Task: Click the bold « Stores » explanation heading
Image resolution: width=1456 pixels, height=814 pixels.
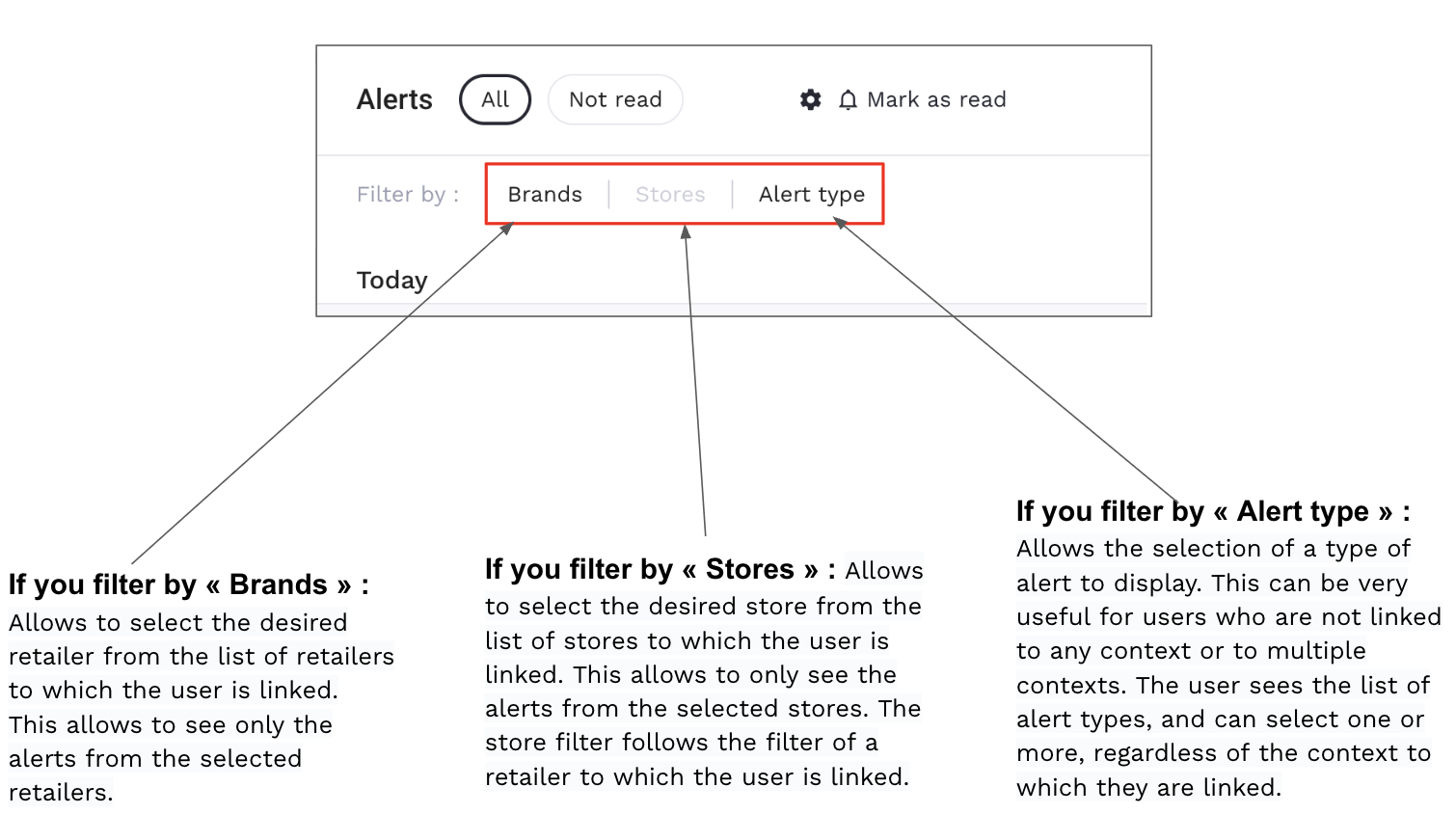Action: [x=660, y=569]
